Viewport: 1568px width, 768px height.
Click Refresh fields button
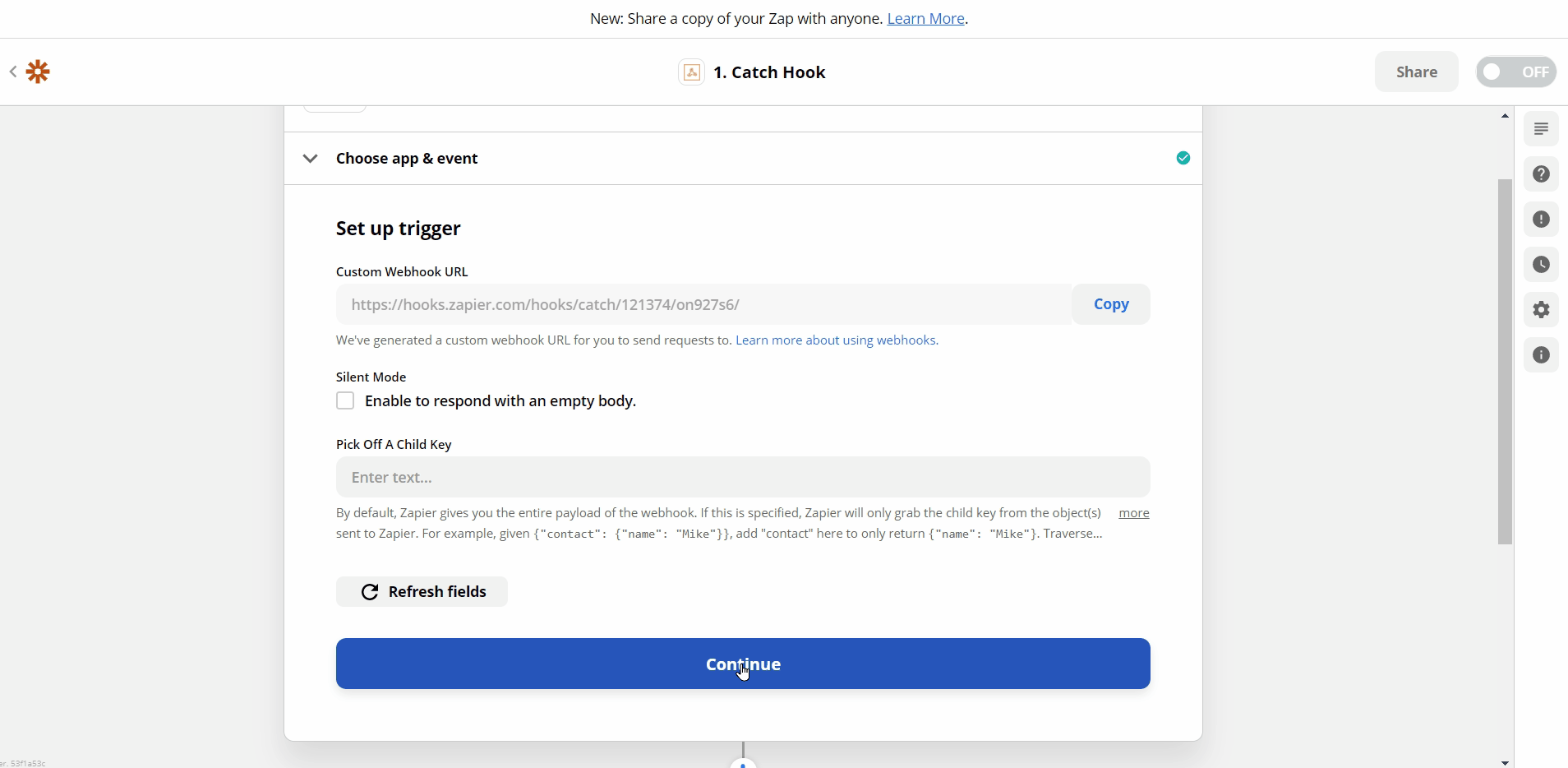[x=422, y=592]
